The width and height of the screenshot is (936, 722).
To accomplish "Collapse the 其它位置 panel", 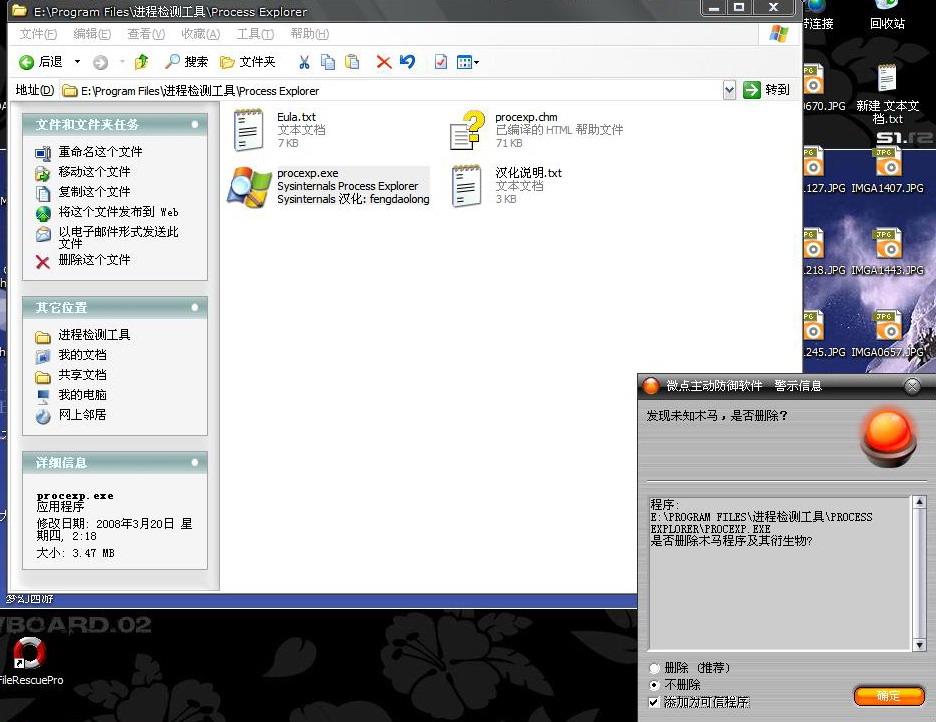I will point(195,307).
